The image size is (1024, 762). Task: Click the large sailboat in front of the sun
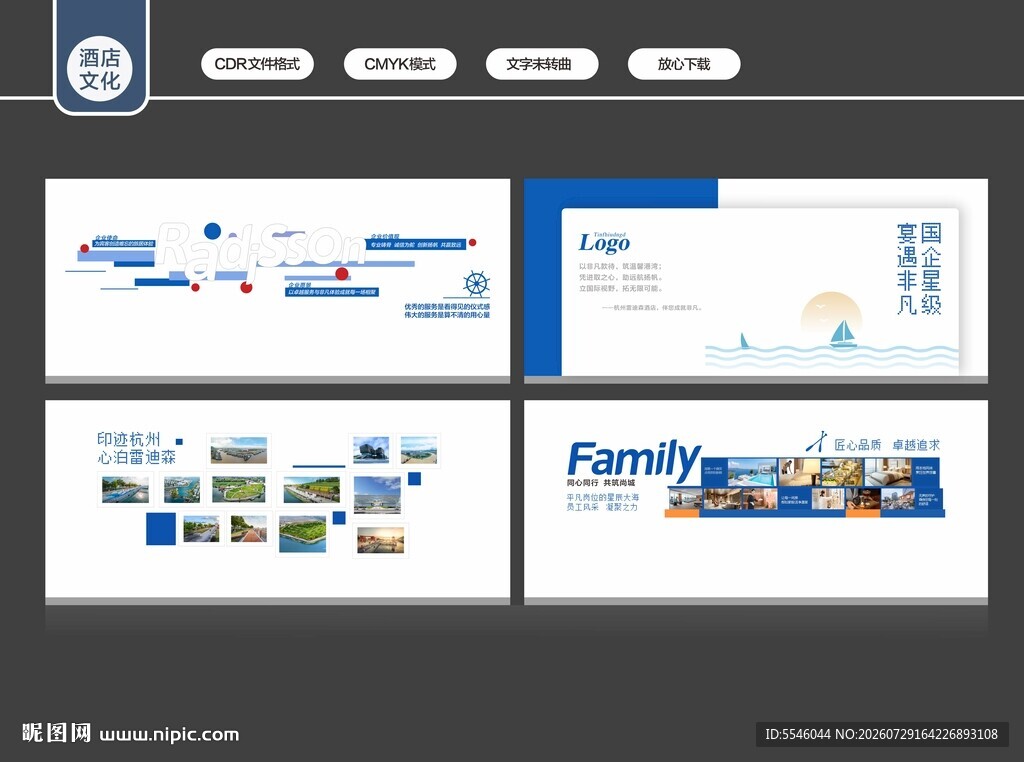click(x=842, y=333)
